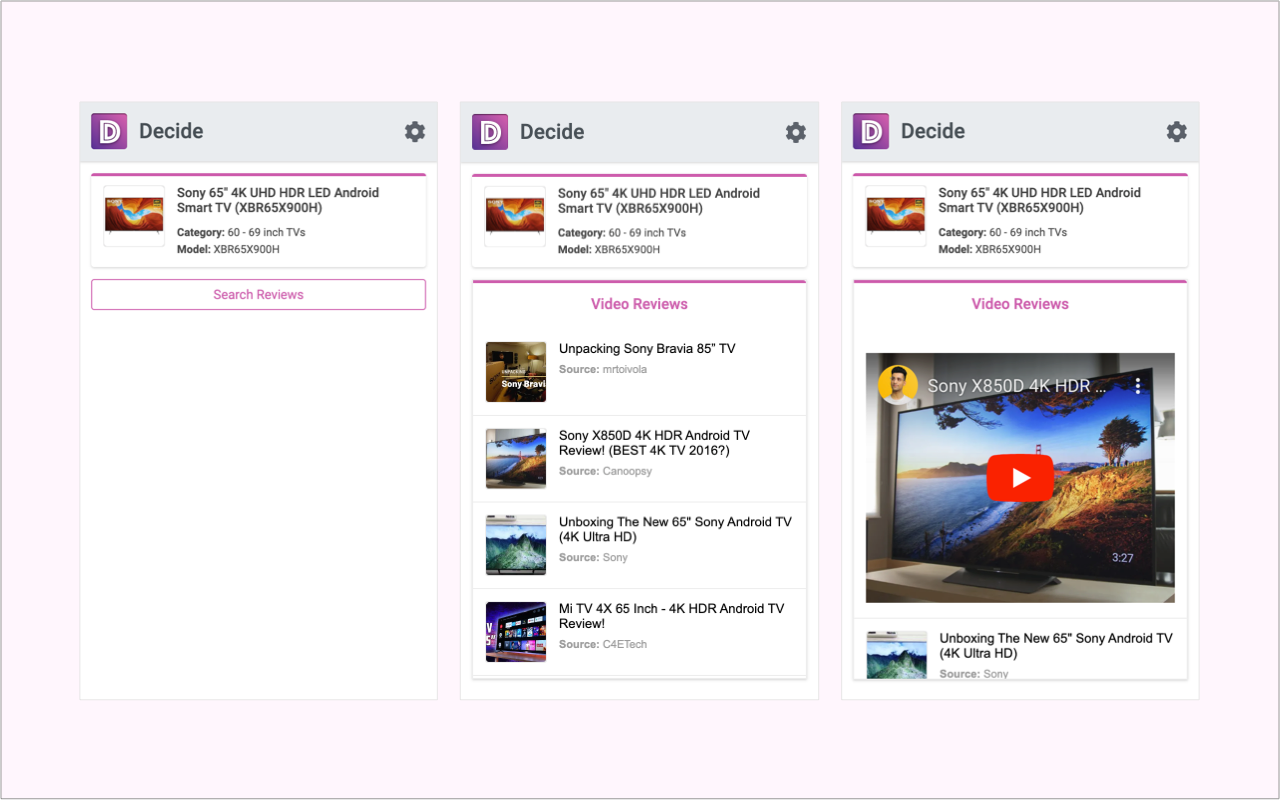Click Unboxing Sony thumbnail in right panel
The width and height of the screenshot is (1280, 800).
pyautogui.click(x=897, y=655)
